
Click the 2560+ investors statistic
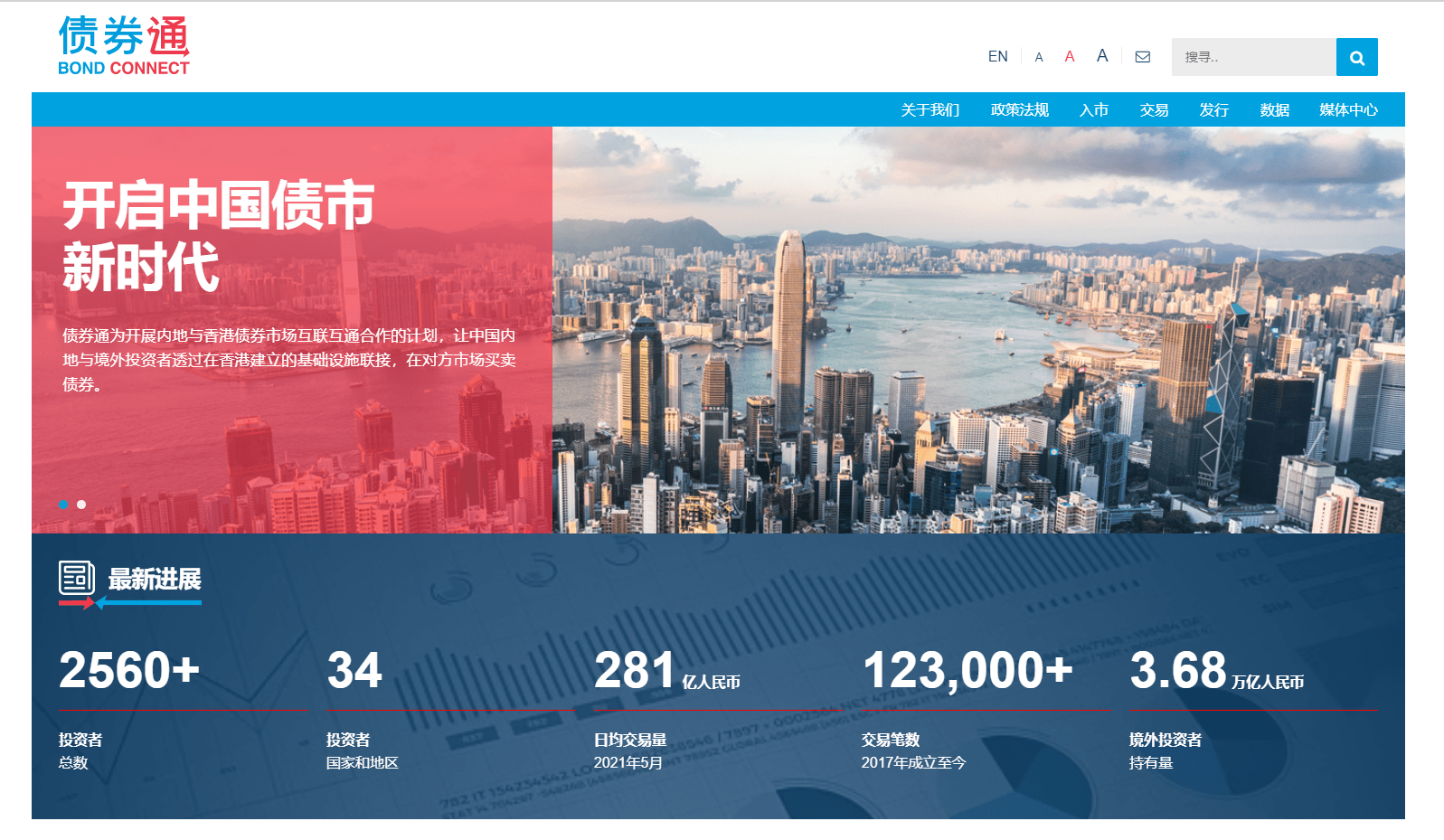point(129,670)
